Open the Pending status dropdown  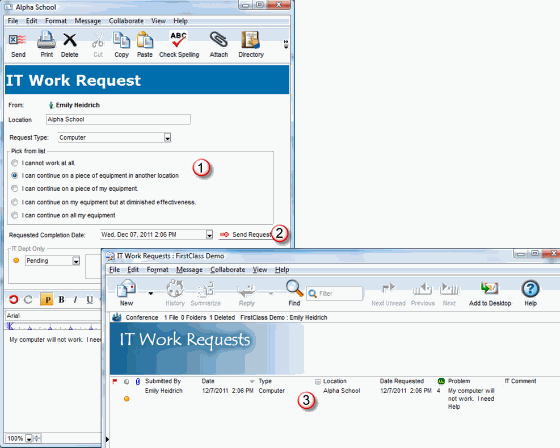tap(76, 261)
